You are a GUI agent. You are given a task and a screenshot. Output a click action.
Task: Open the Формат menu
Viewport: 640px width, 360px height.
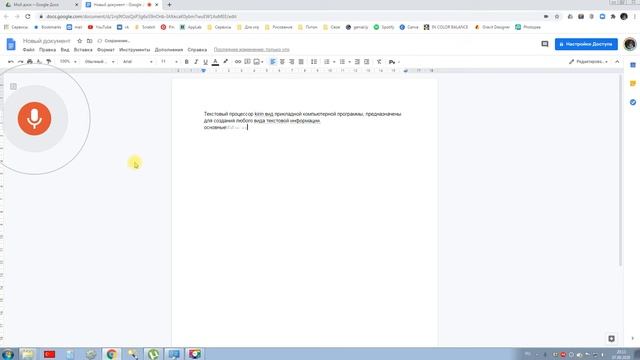[x=106, y=50]
